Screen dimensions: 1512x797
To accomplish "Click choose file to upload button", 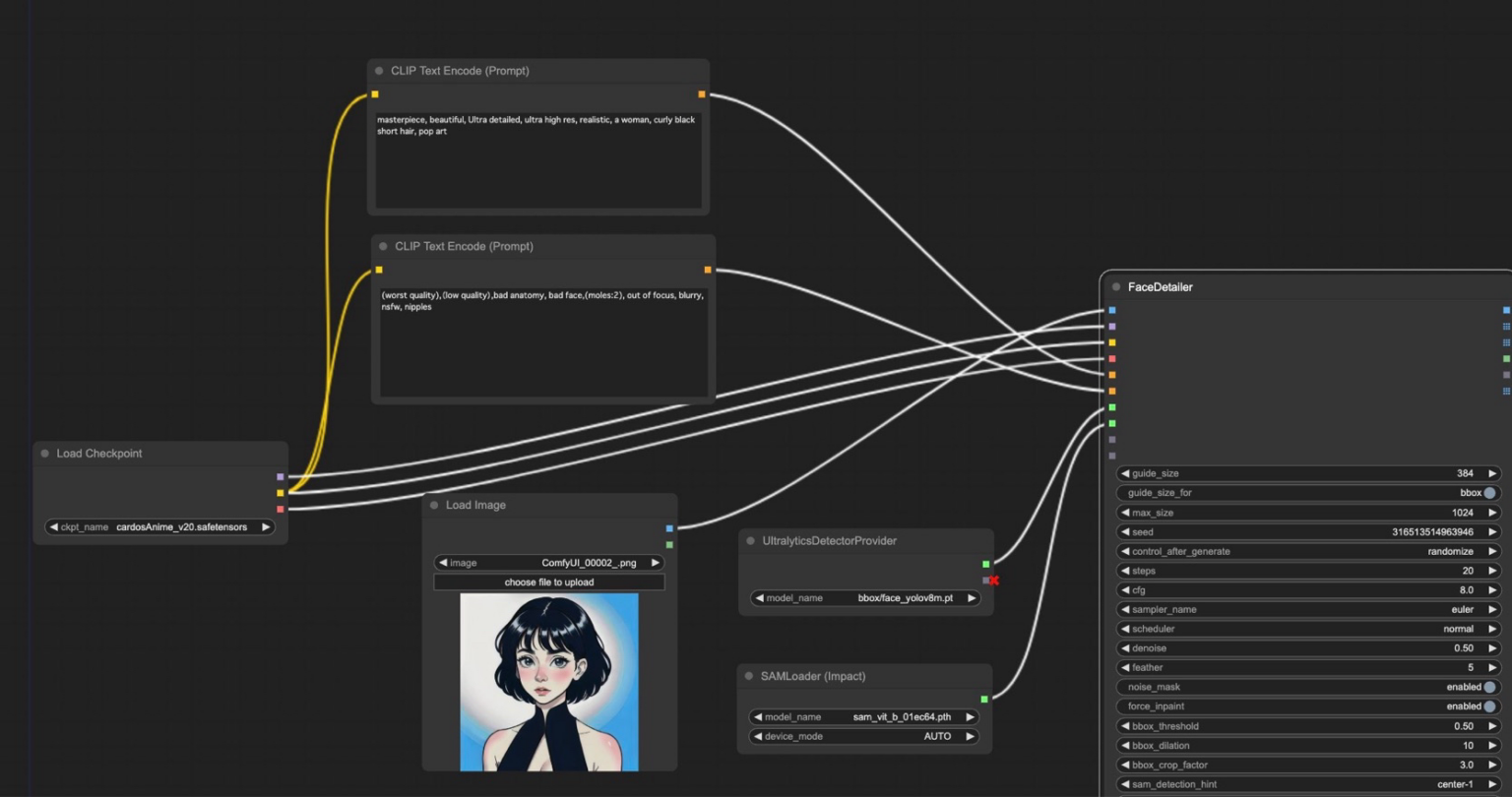I will tap(548, 582).
